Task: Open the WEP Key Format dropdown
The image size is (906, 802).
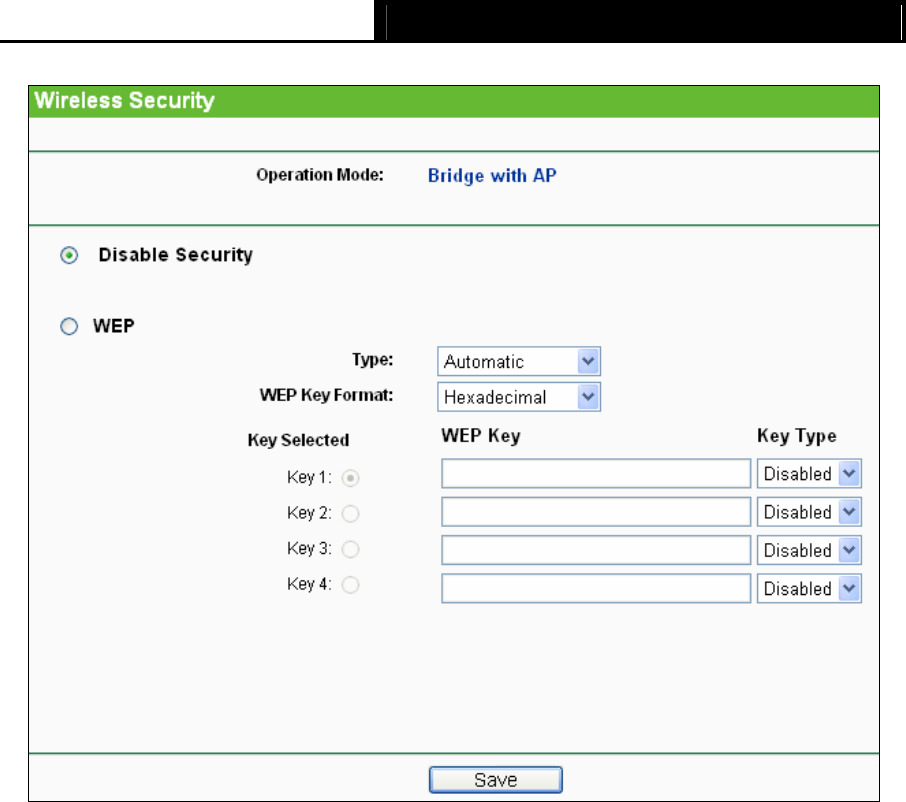Action: pyautogui.click(x=519, y=397)
